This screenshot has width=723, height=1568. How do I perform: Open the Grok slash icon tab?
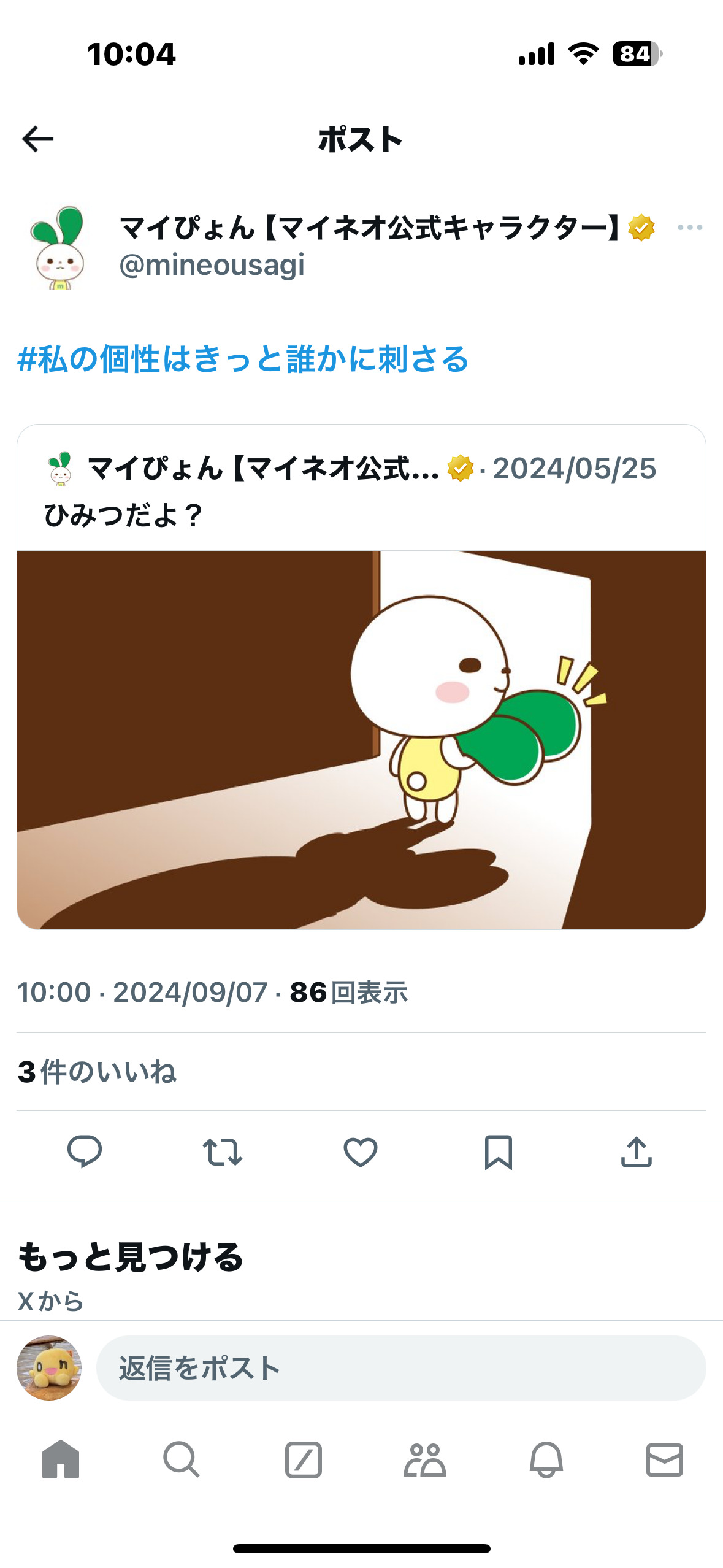click(x=303, y=1459)
